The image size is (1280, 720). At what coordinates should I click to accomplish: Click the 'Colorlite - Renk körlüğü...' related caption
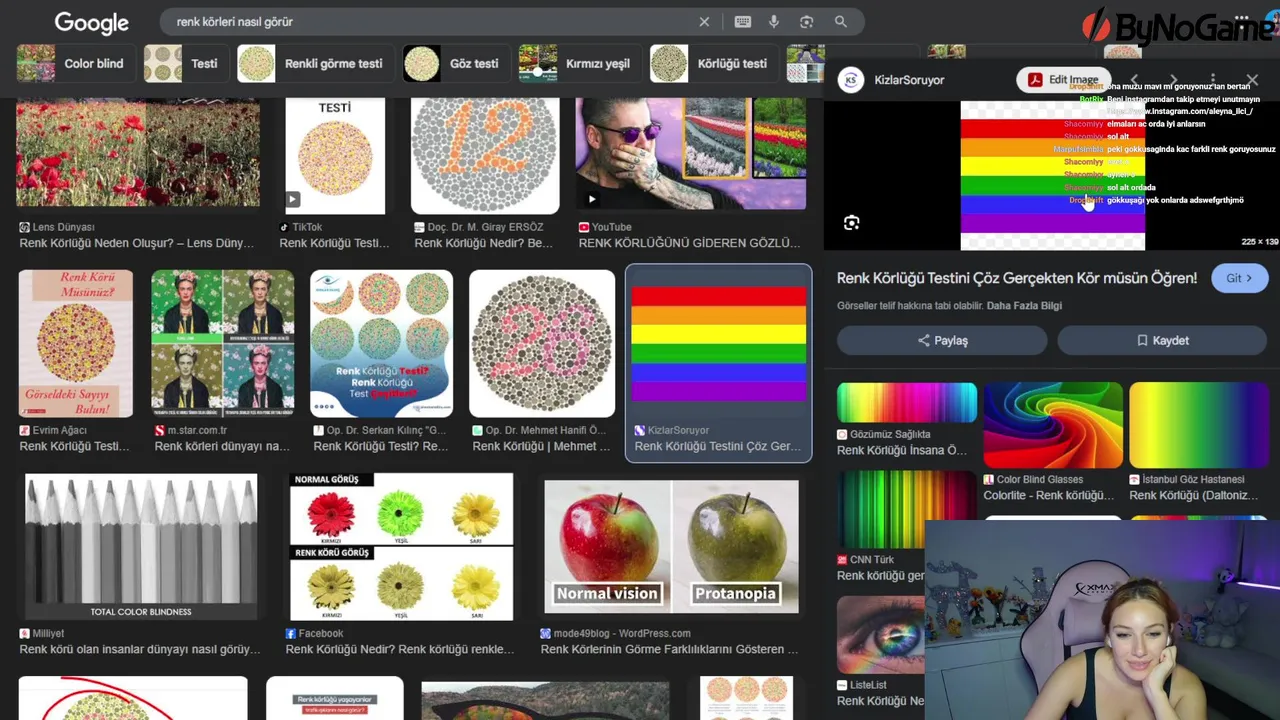1048,496
